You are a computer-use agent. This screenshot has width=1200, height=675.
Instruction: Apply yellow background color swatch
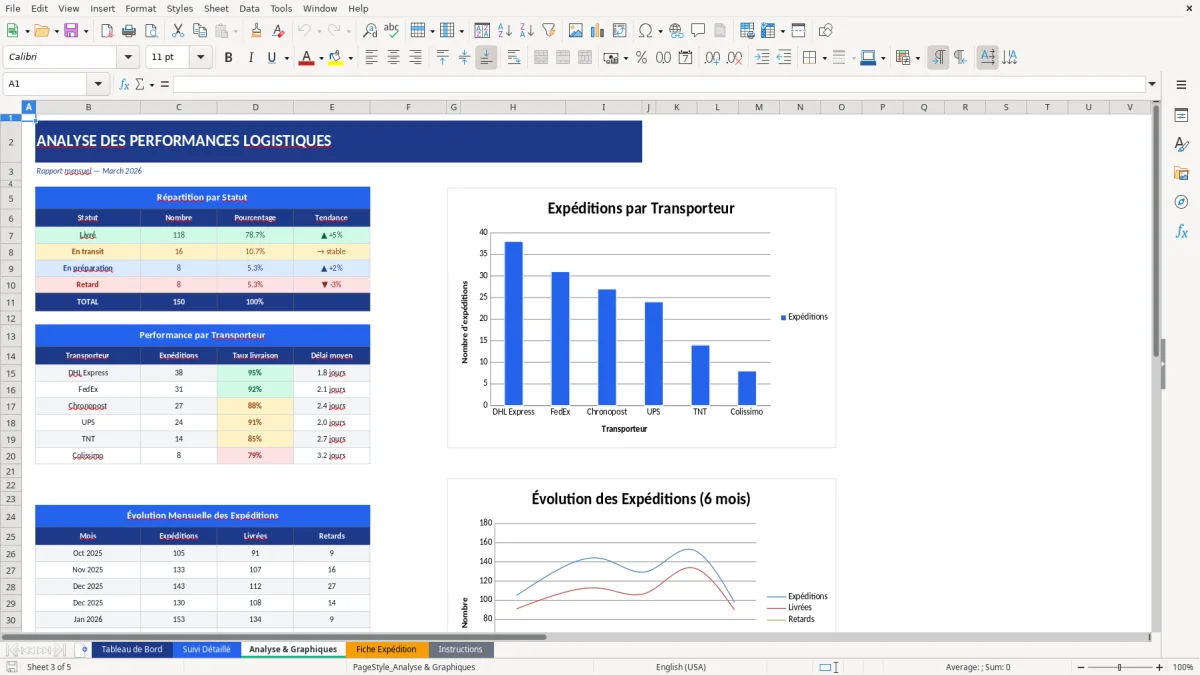[x=336, y=58]
